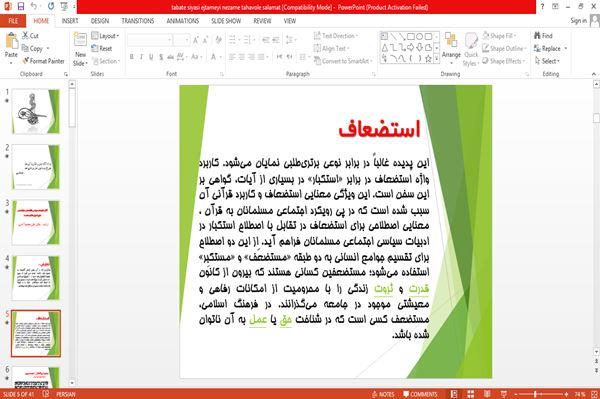This screenshot has width=600, height=399.
Task: Open the FILE tab
Action: [x=13, y=21]
